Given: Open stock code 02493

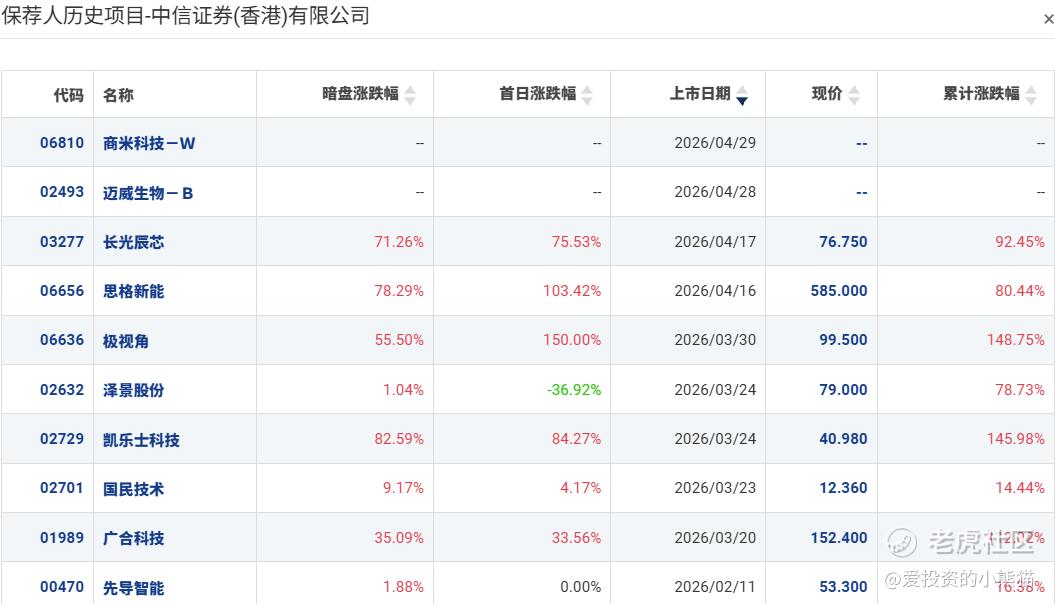Looking at the screenshot, I should tap(62, 192).
